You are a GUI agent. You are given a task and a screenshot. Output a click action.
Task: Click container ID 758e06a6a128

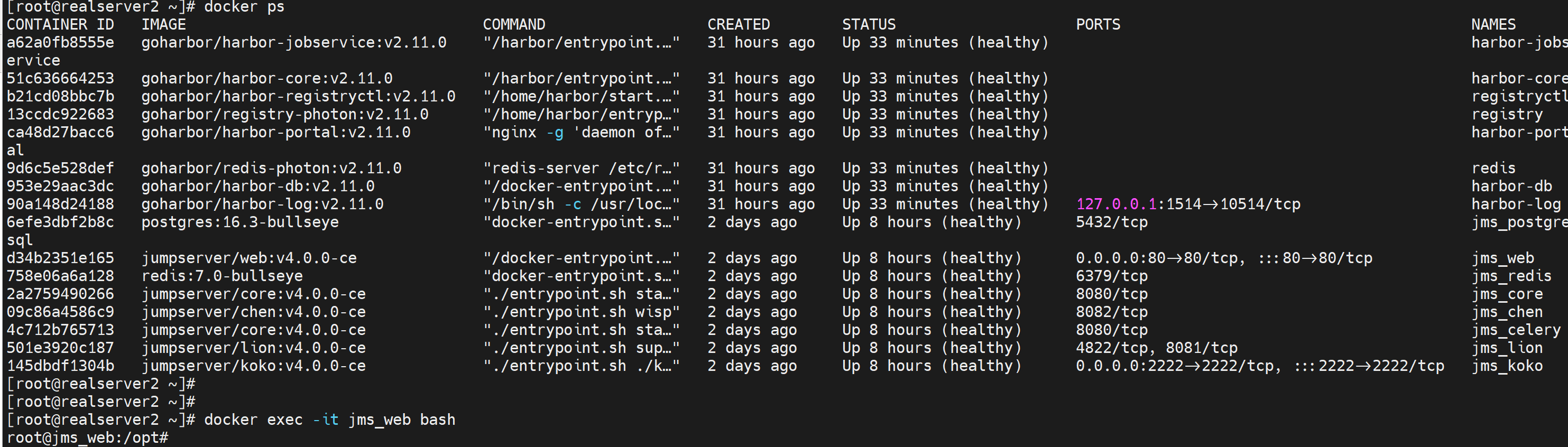coord(60,276)
